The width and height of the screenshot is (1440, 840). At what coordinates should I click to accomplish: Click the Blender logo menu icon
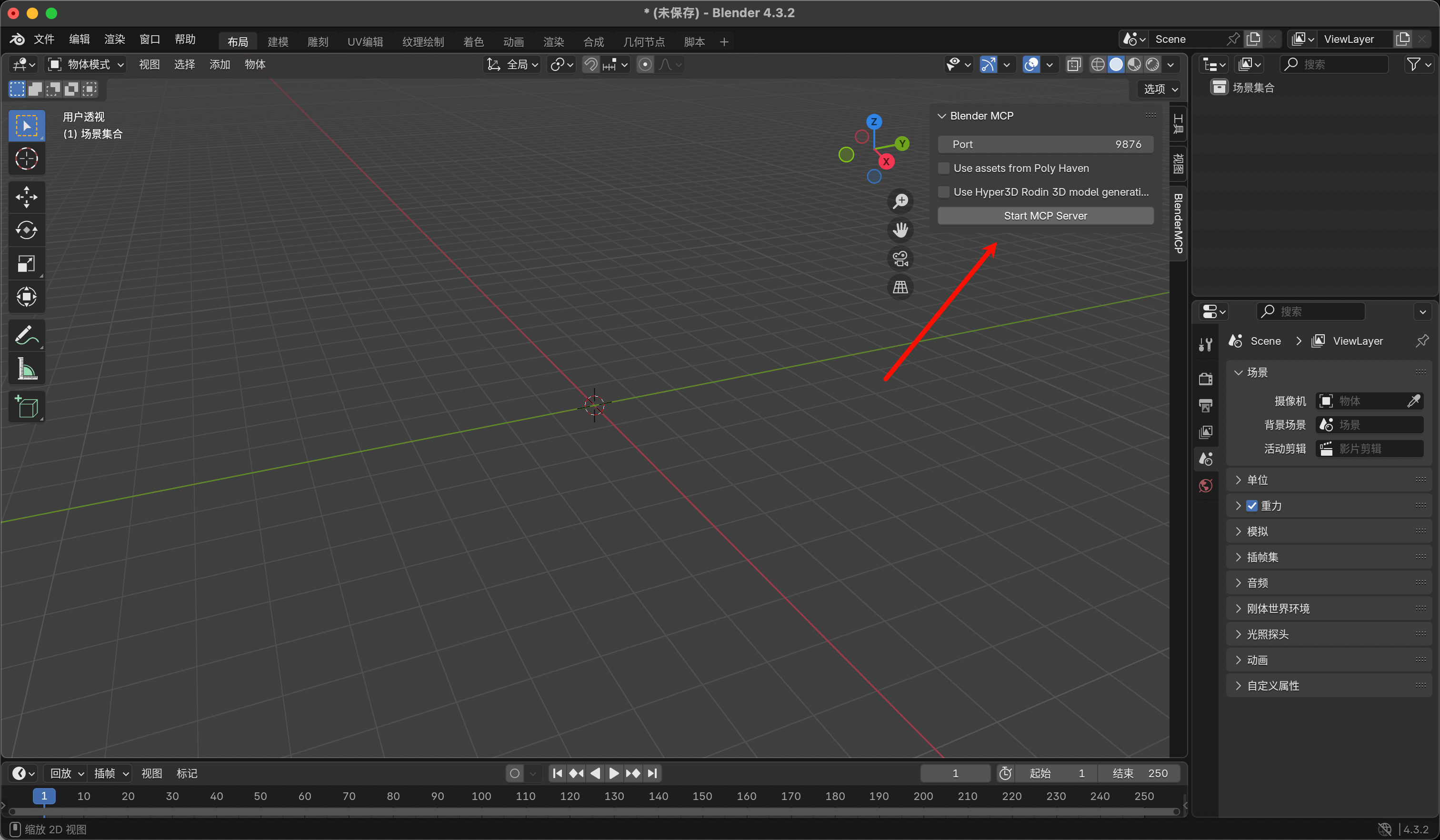17,39
